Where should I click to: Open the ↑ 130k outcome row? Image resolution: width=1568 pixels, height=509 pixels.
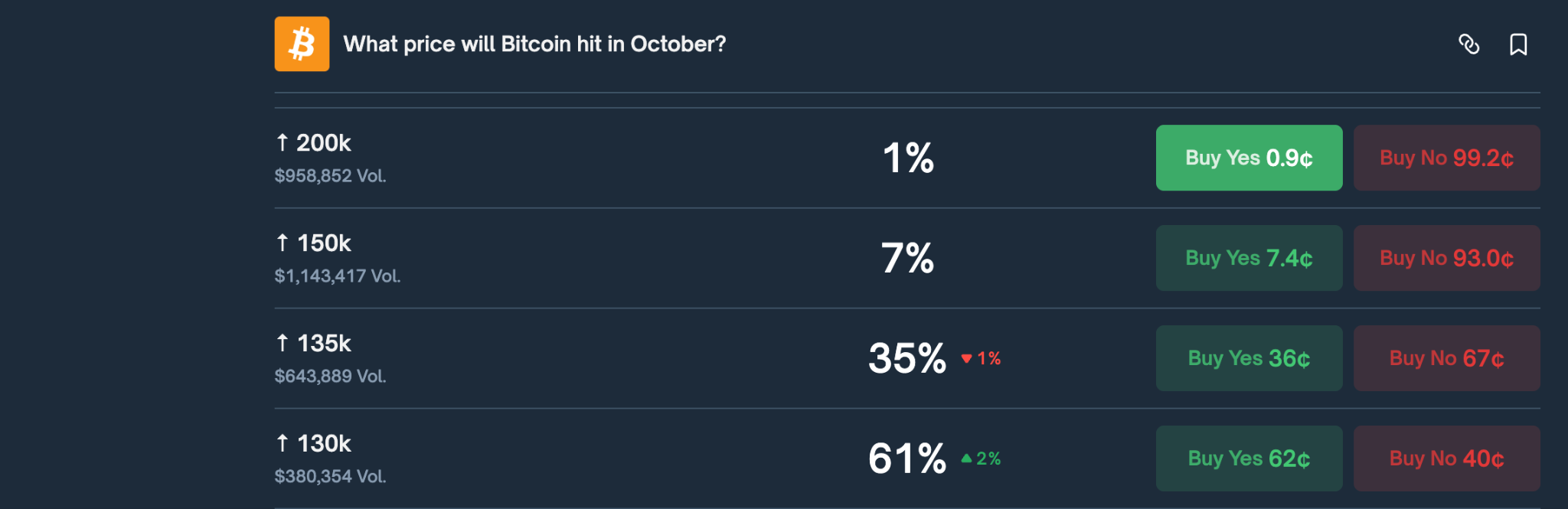tap(323, 444)
